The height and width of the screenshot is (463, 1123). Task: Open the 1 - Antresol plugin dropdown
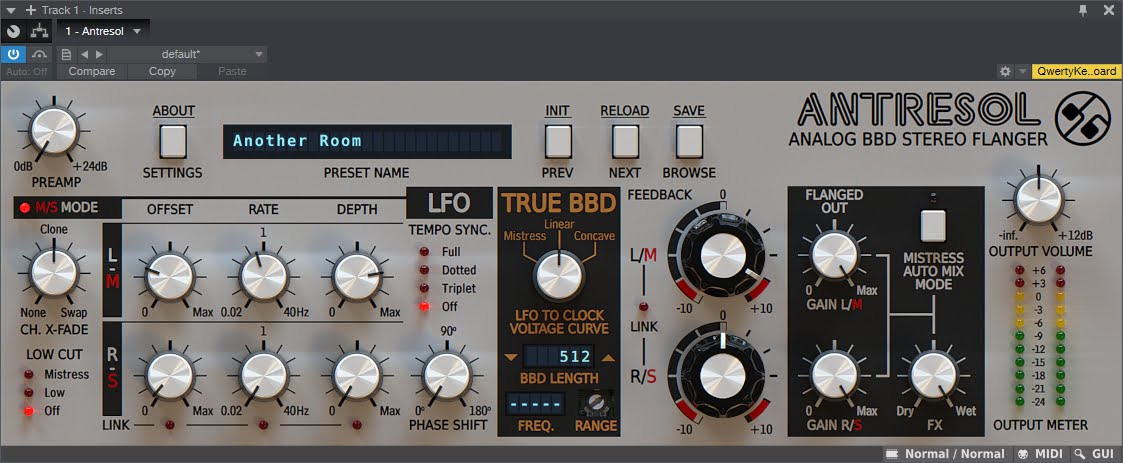pos(103,32)
